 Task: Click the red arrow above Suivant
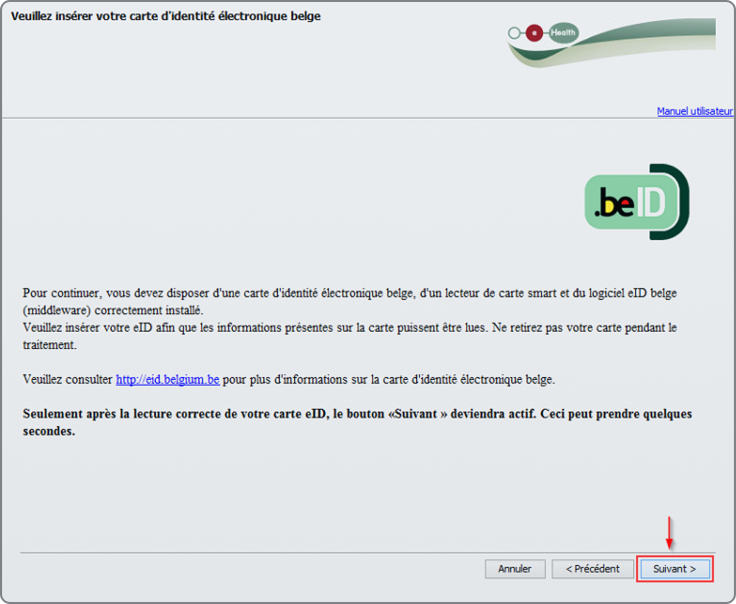(669, 533)
